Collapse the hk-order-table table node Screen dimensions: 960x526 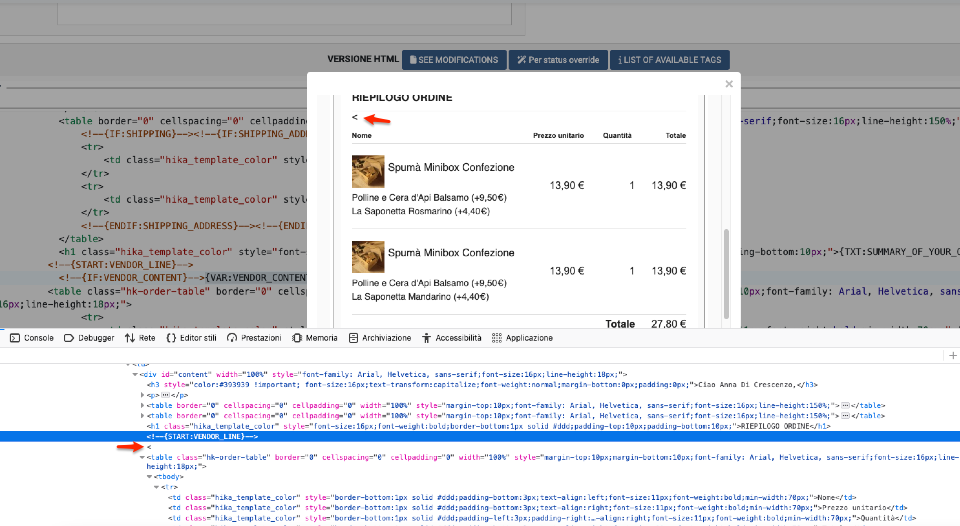click(143, 456)
